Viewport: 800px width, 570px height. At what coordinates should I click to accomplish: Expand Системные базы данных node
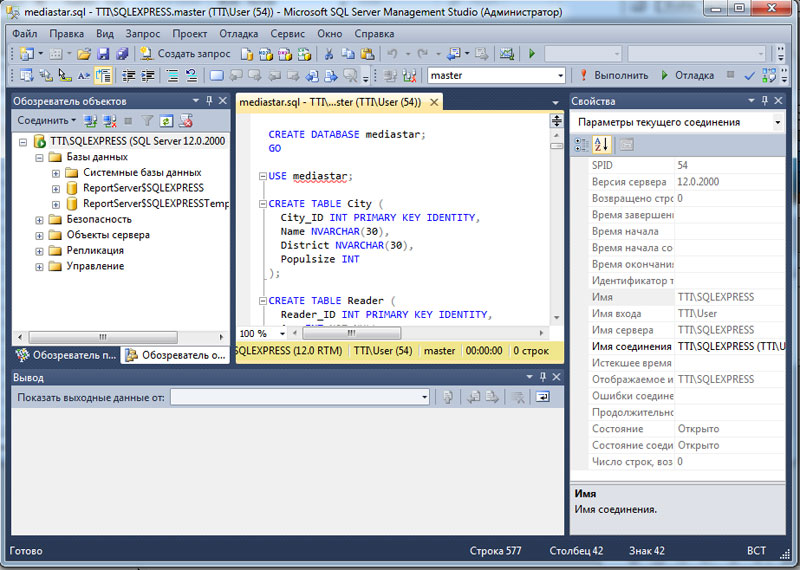pyautogui.click(x=56, y=173)
